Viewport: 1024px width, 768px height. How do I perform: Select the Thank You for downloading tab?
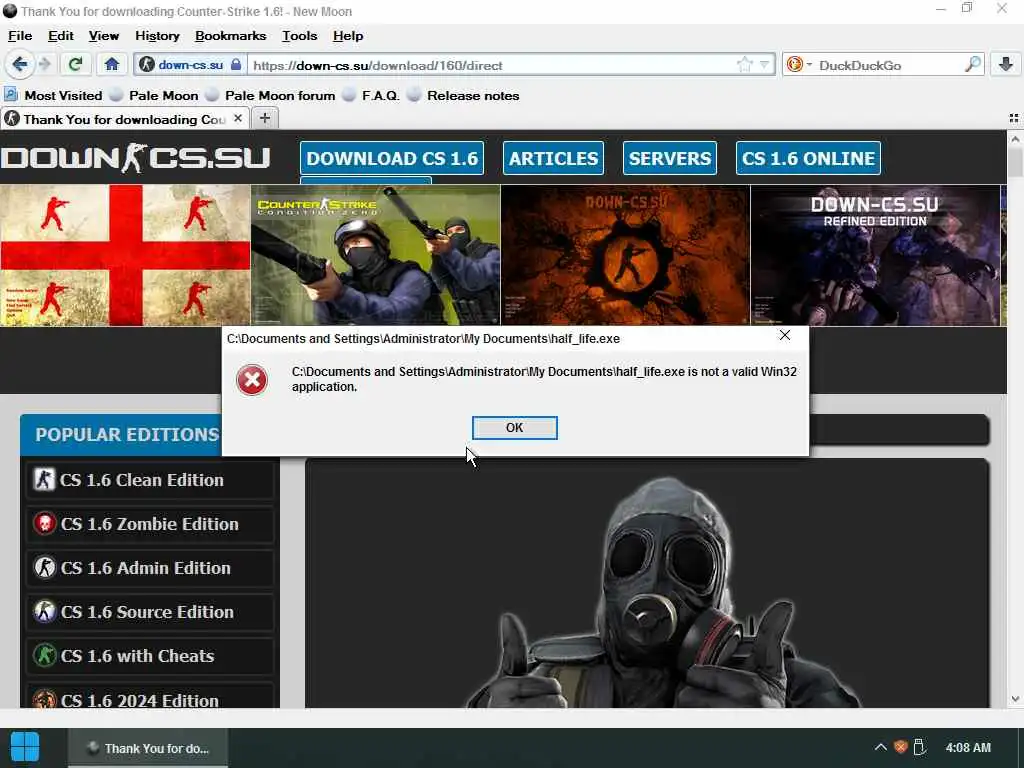[124, 119]
